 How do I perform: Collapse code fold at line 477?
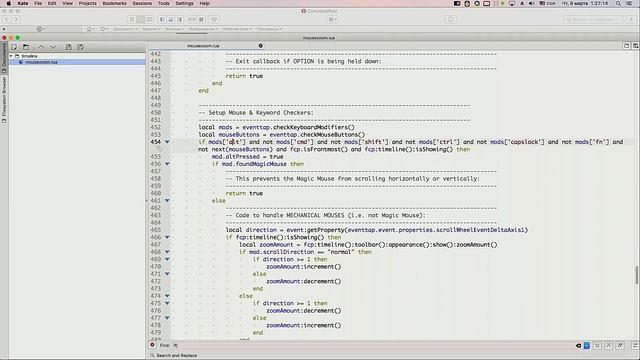pos(167,318)
